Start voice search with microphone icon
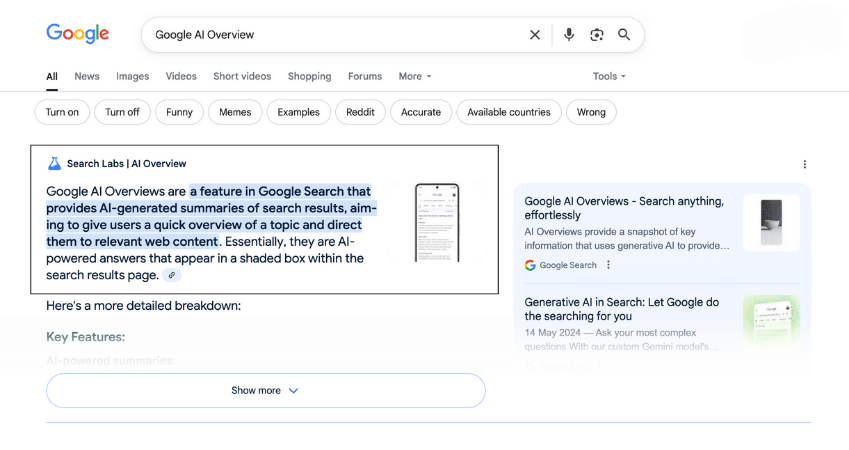The width and height of the screenshot is (849, 450). (569, 35)
